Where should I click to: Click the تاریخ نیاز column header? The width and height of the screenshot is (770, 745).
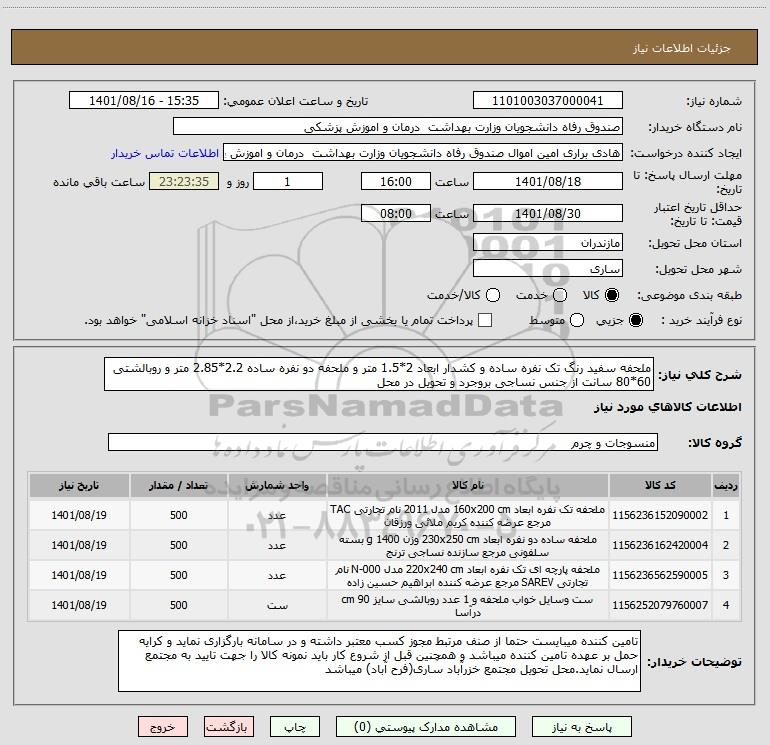[x=79, y=485]
